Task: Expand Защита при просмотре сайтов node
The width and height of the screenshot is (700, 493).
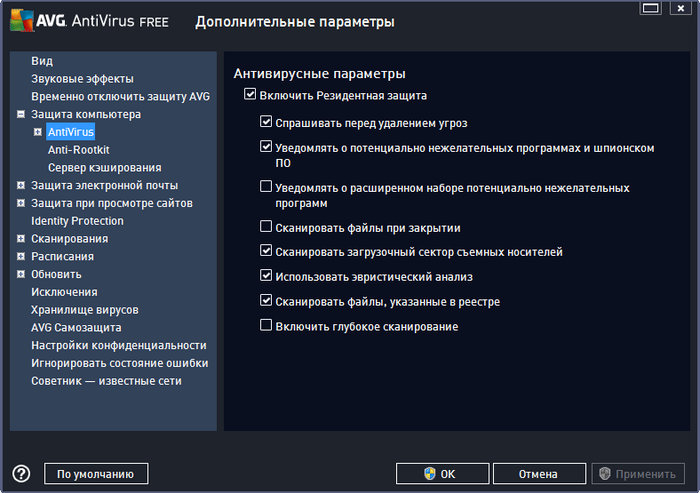Action: click(x=21, y=203)
